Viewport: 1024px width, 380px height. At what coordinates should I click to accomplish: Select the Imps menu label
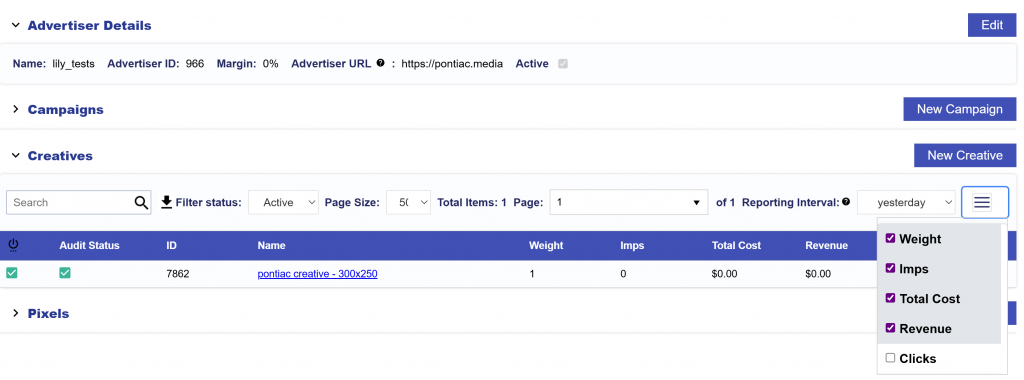pos(914,268)
